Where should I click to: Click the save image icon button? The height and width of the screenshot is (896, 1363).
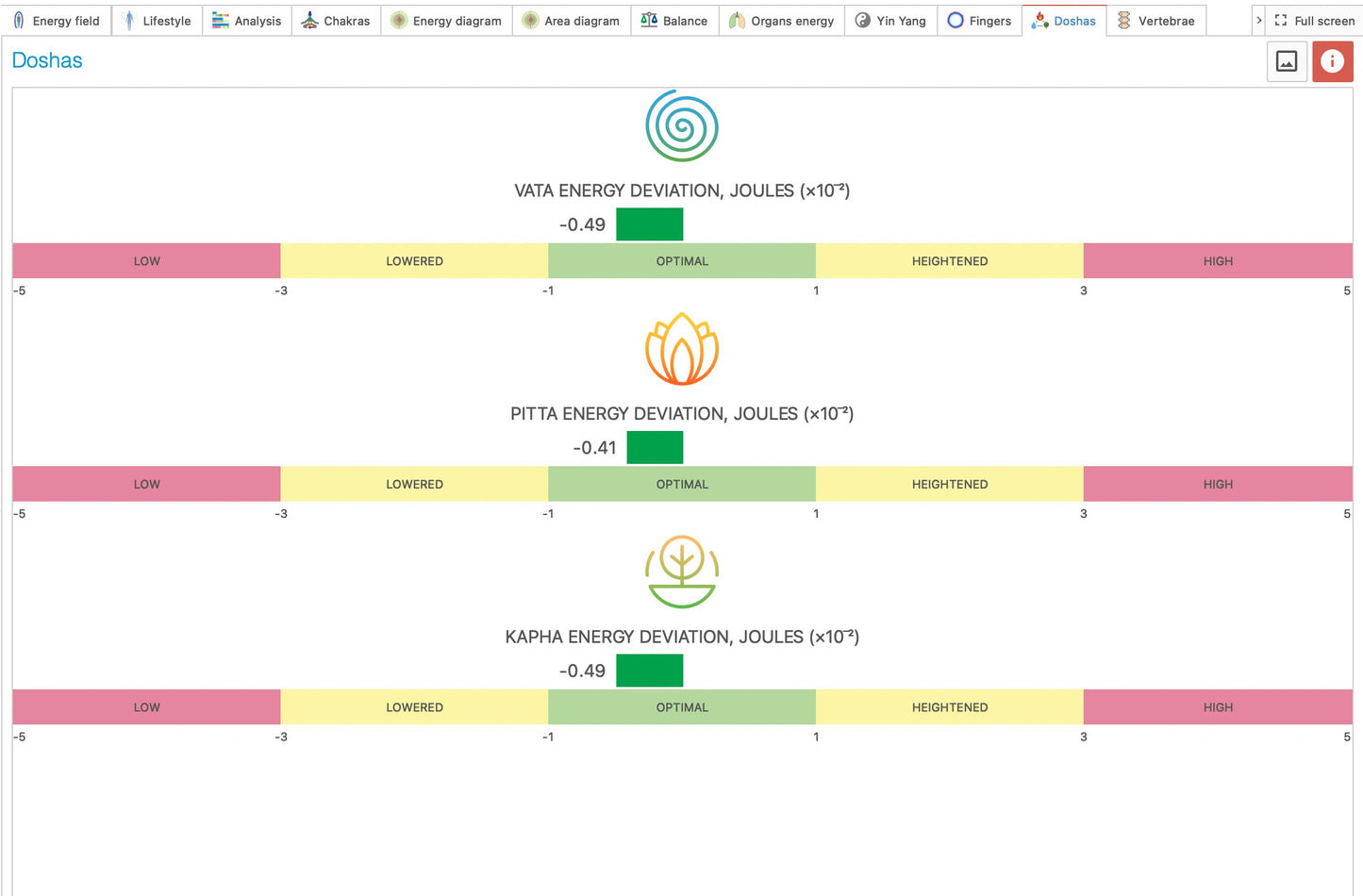tap(1287, 61)
